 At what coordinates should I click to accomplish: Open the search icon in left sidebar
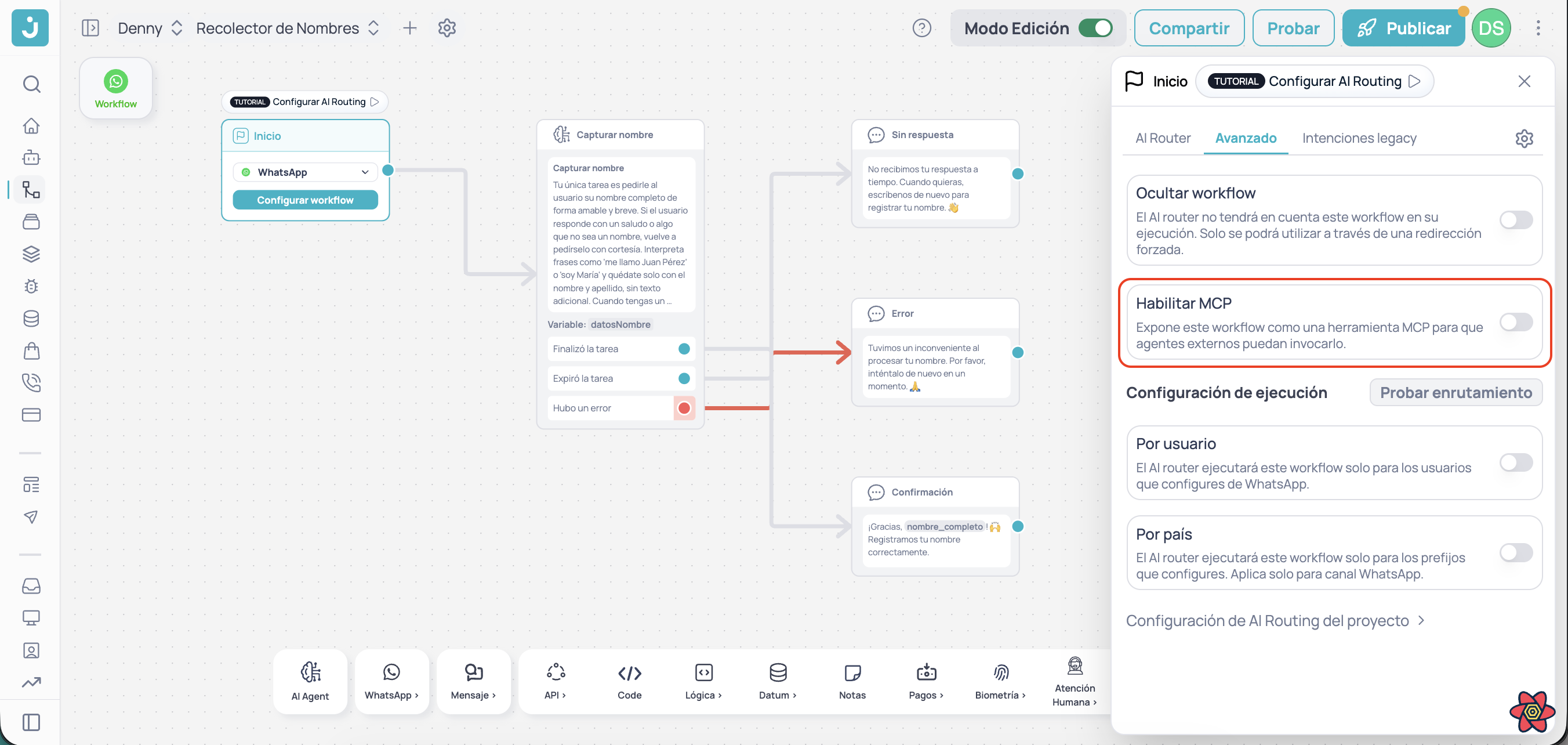(32, 84)
